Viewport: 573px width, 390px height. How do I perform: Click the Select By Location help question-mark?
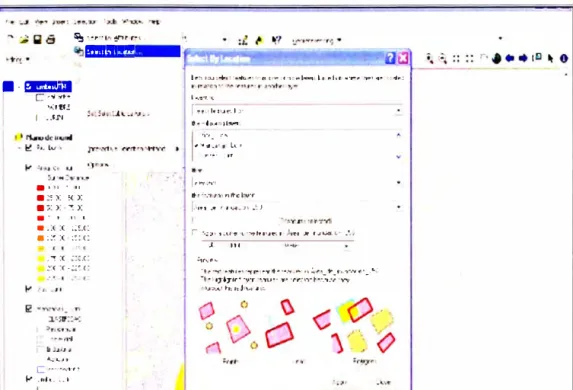click(x=390, y=58)
